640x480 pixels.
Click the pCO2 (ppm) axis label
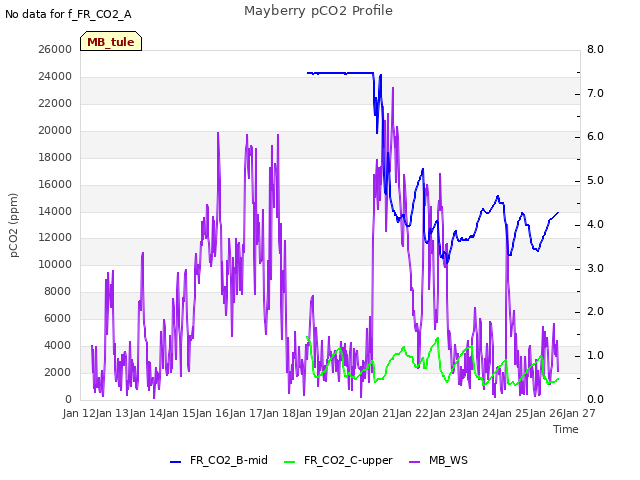pos(13,225)
